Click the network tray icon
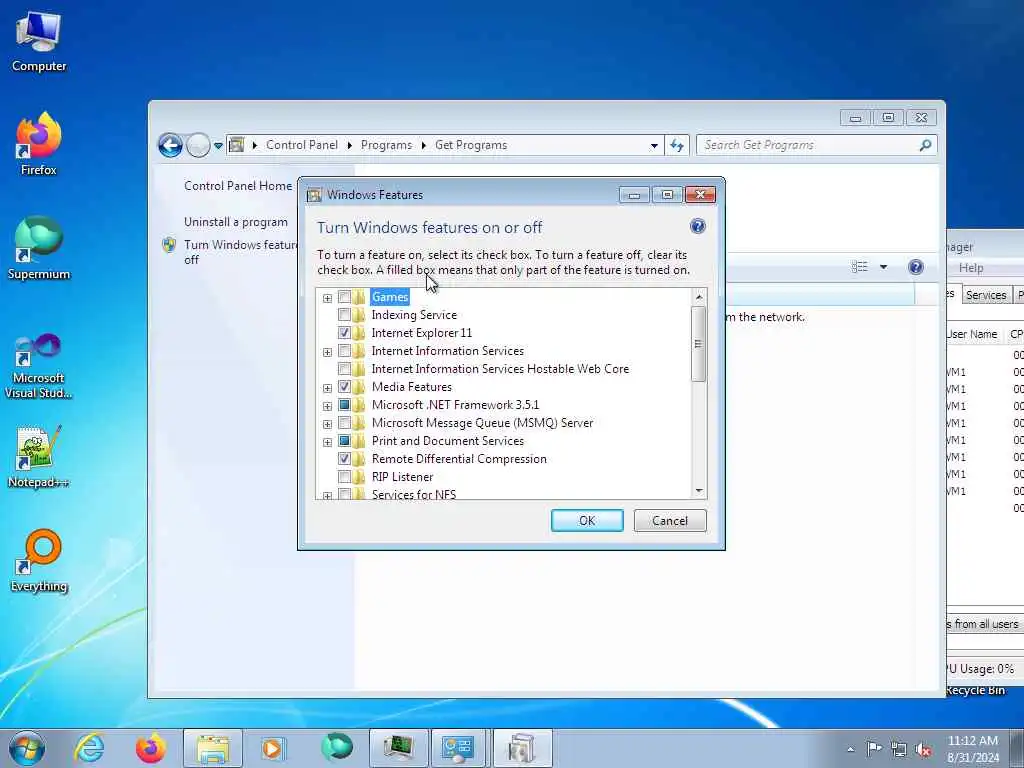The width and height of the screenshot is (1024, 768). 899,749
